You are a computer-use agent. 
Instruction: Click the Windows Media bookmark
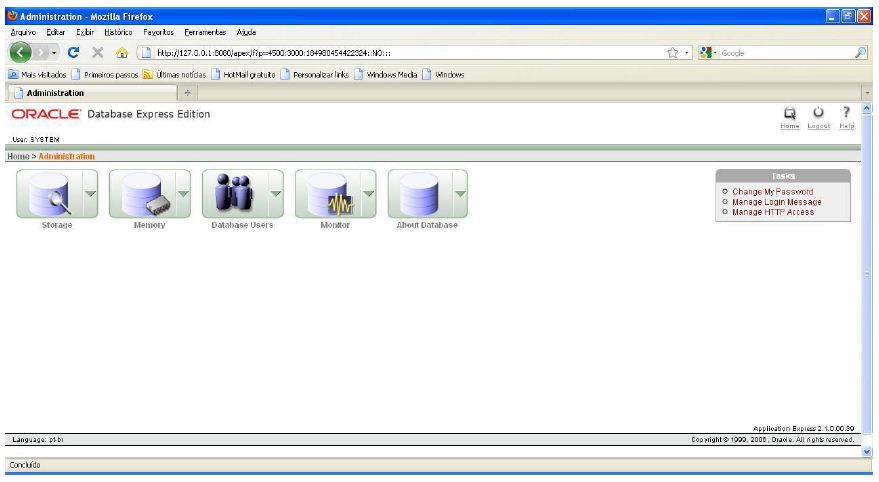pyautogui.click(x=386, y=75)
